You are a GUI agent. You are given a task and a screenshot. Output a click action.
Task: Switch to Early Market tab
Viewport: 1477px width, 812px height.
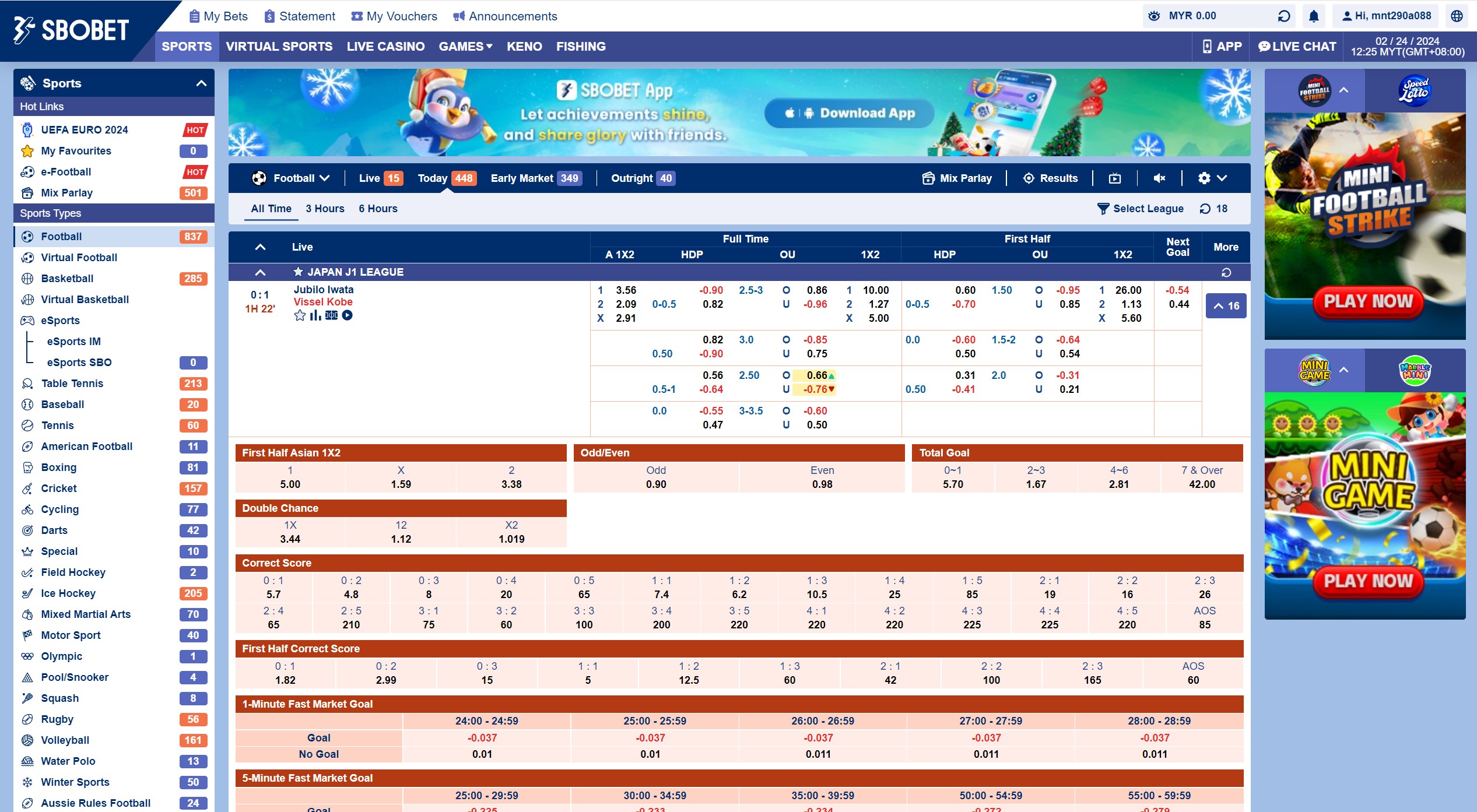coord(535,178)
